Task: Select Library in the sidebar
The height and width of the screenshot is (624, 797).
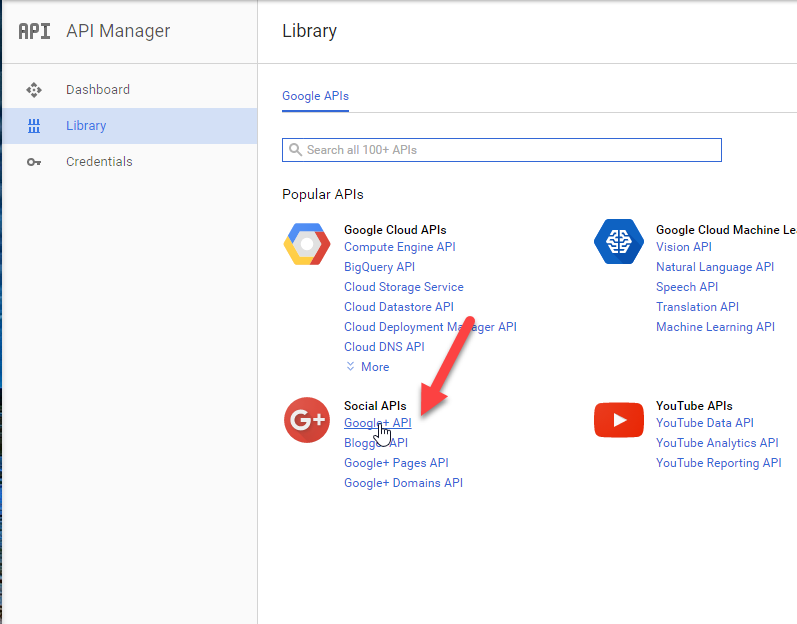Action: 130,126
